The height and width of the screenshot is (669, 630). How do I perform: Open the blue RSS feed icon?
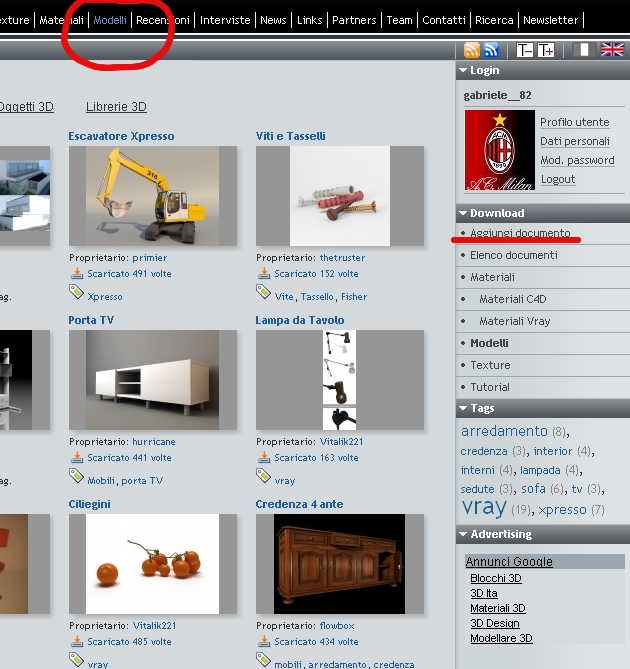pyautogui.click(x=492, y=50)
